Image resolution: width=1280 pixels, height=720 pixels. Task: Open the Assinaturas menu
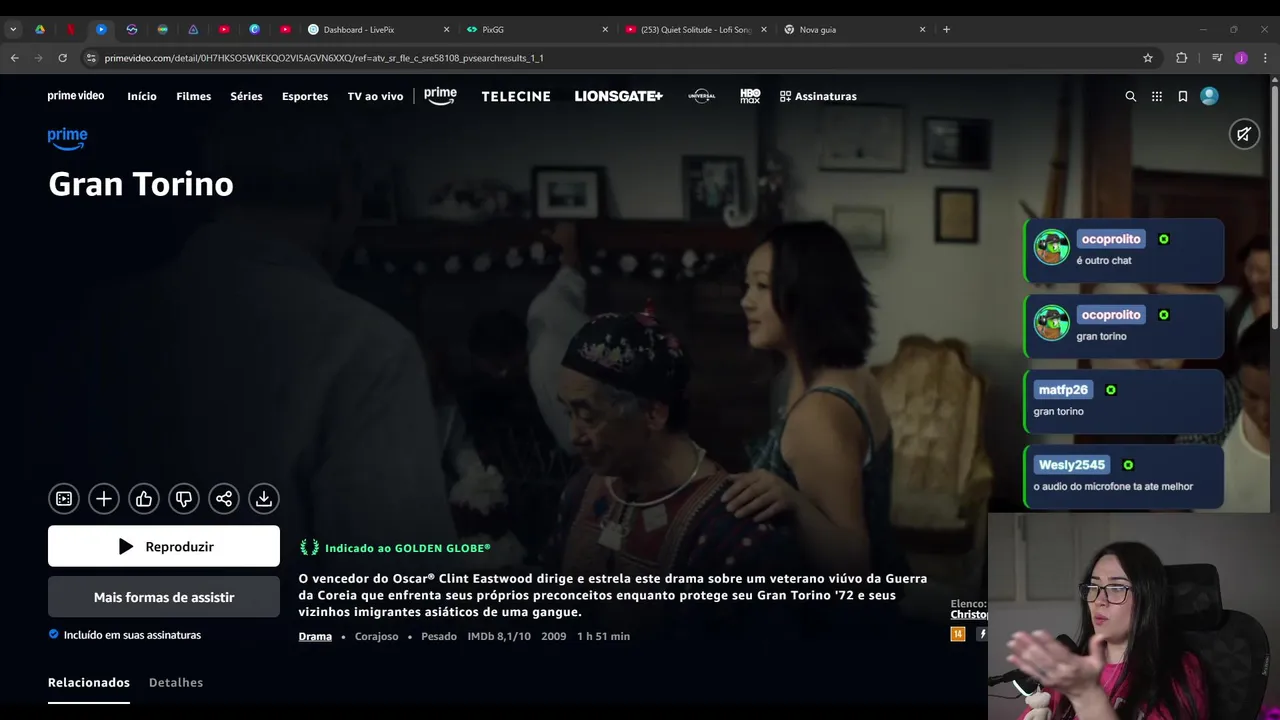coord(818,96)
